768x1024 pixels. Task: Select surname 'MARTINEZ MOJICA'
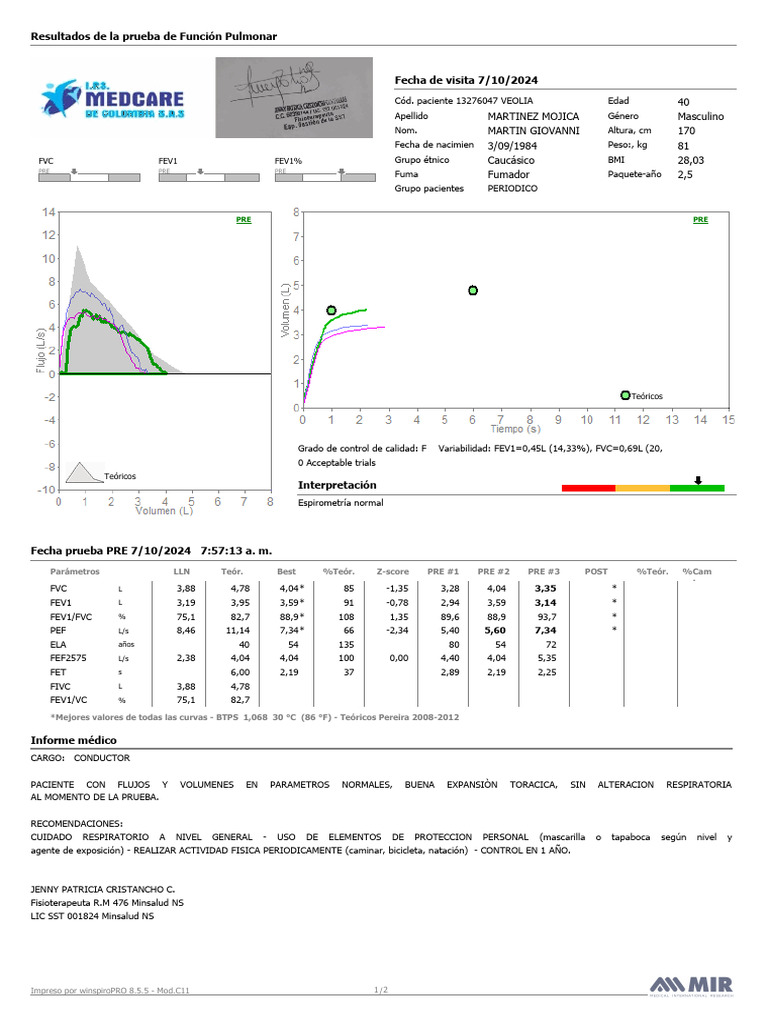click(x=534, y=116)
